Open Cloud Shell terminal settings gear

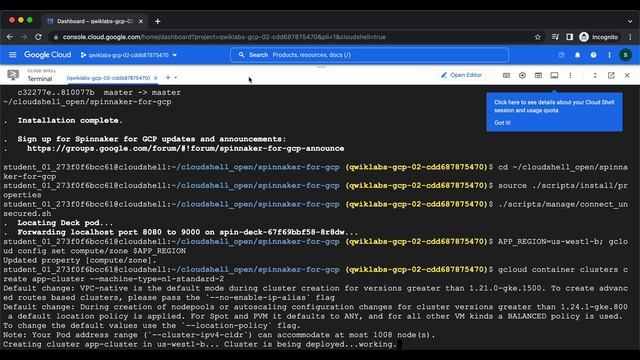[x=522, y=76]
